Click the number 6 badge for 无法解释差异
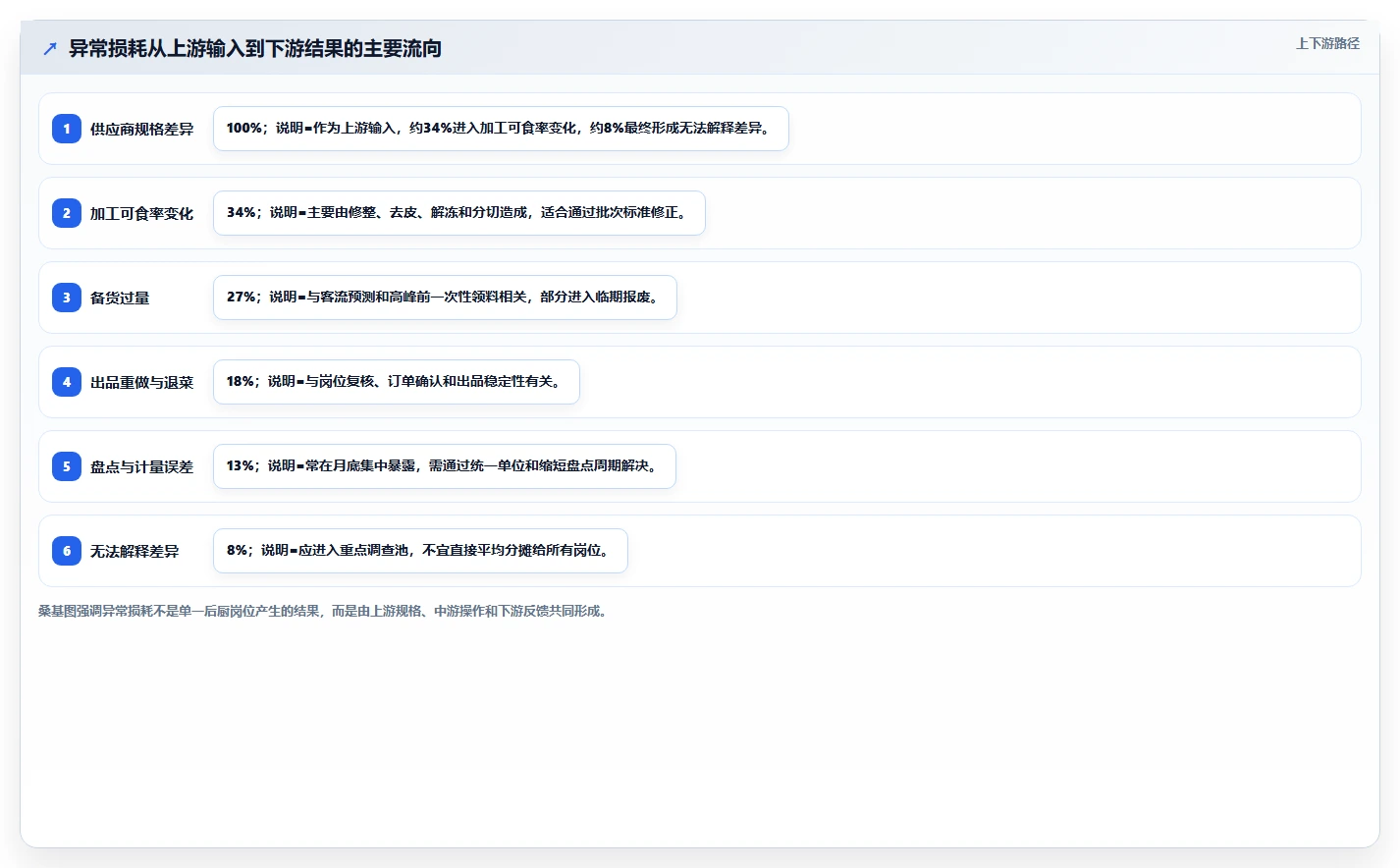This screenshot has width=1400, height=868. pyautogui.click(x=67, y=551)
